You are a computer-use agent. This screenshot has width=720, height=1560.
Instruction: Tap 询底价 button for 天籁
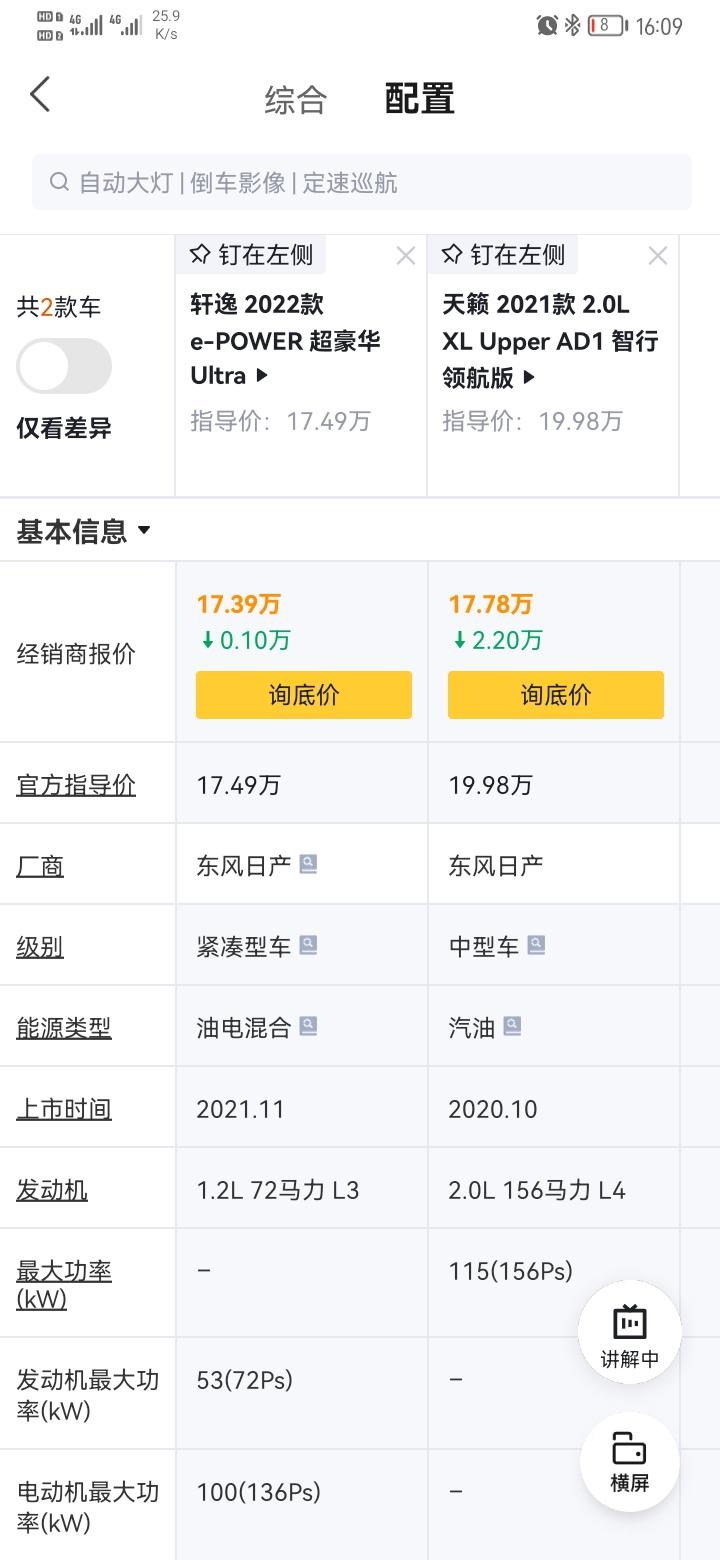556,695
